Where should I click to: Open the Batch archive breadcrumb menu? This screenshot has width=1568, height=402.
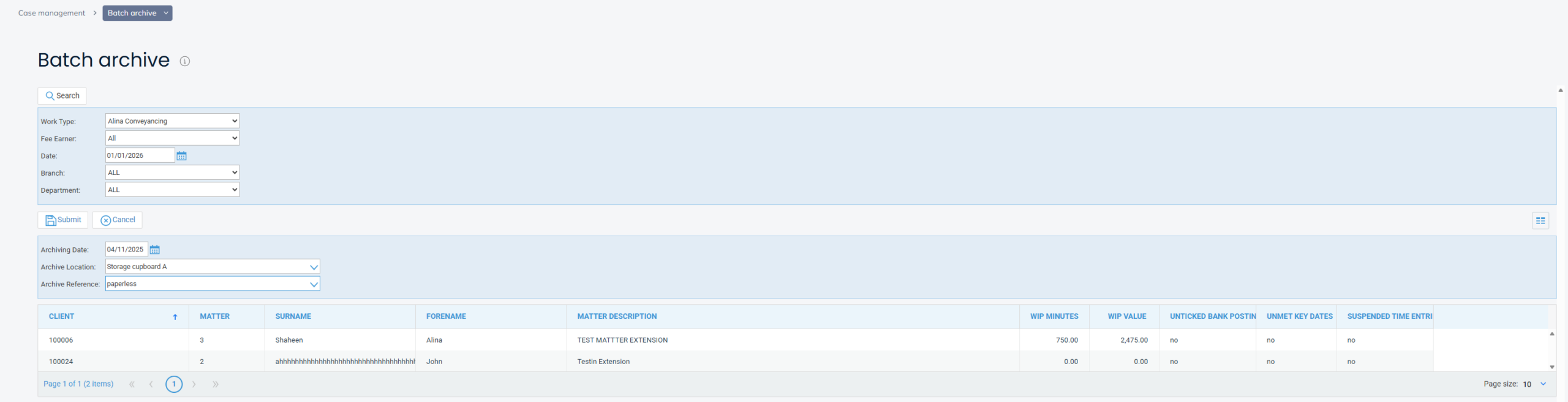point(137,13)
